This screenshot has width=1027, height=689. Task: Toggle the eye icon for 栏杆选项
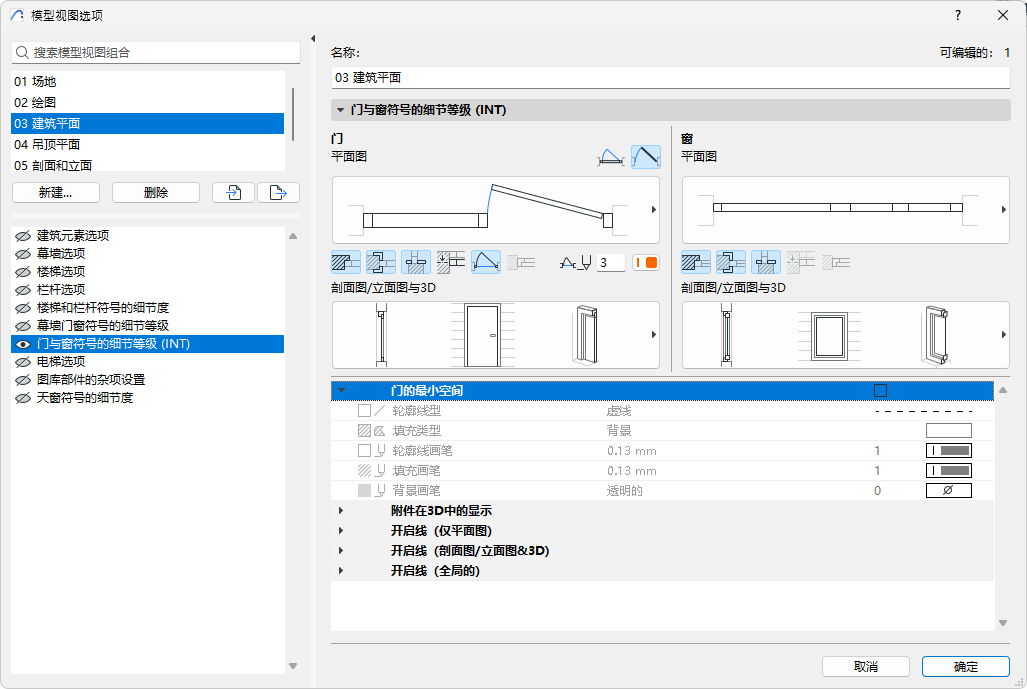[23, 289]
